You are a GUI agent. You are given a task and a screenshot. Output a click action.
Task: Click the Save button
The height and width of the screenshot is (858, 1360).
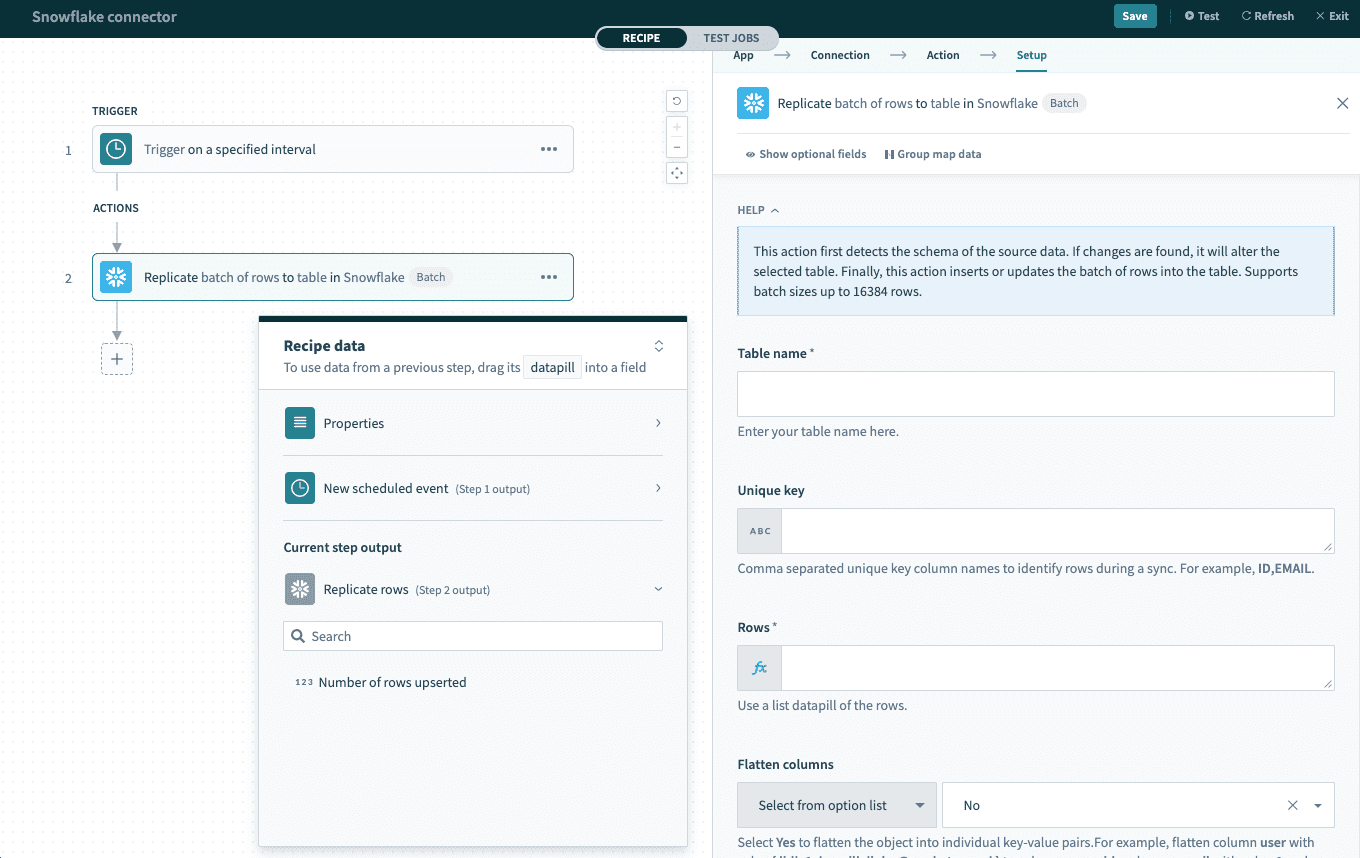(x=1134, y=16)
